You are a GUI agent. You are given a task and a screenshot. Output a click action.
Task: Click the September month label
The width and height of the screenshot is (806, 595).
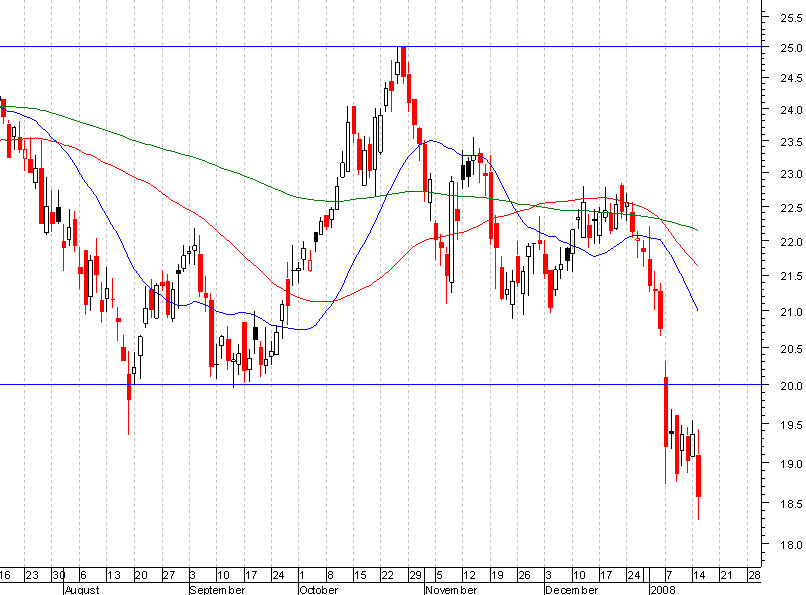(x=217, y=589)
